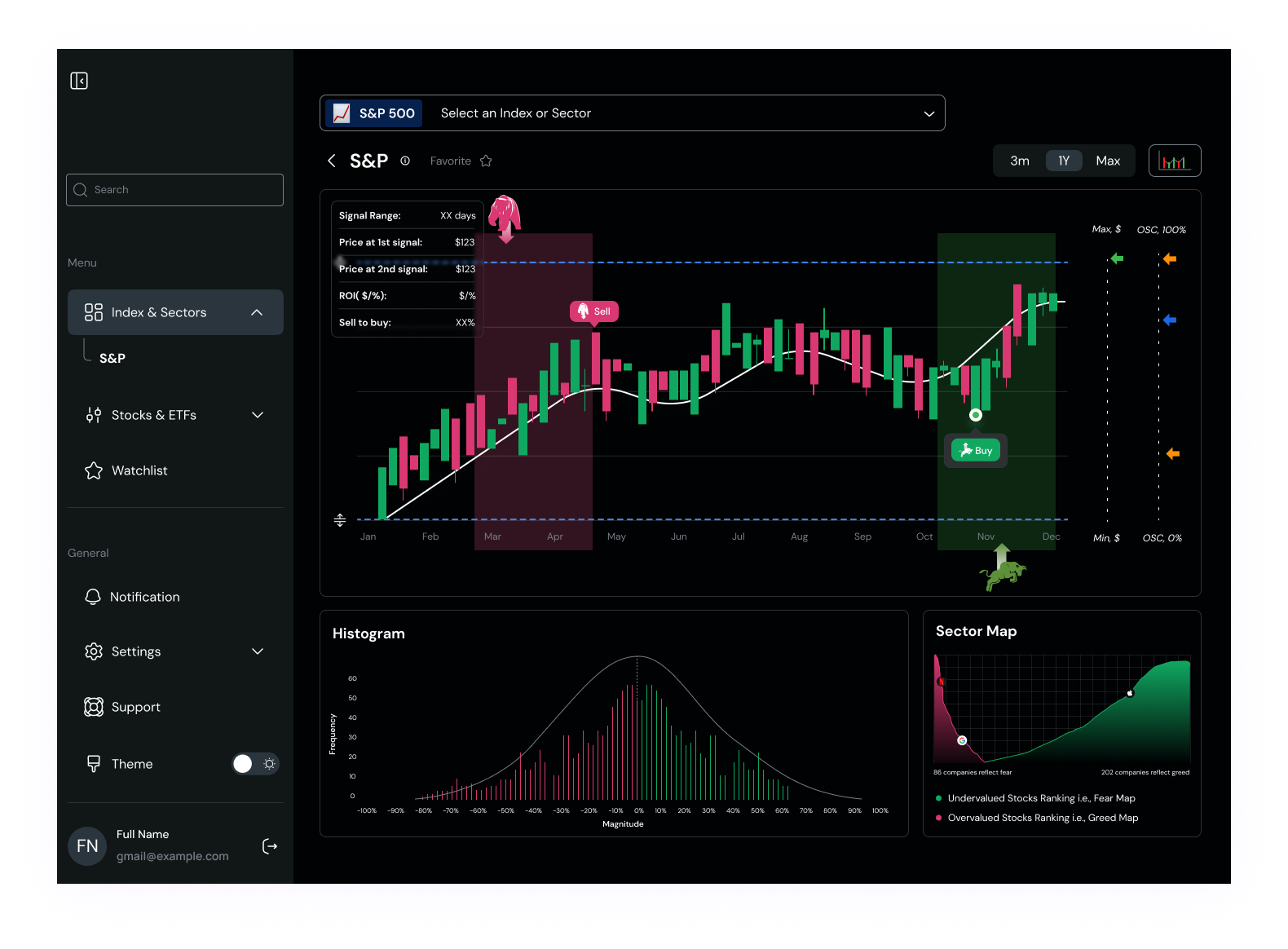Click the blue arrow on OSC scale

coord(1170,320)
